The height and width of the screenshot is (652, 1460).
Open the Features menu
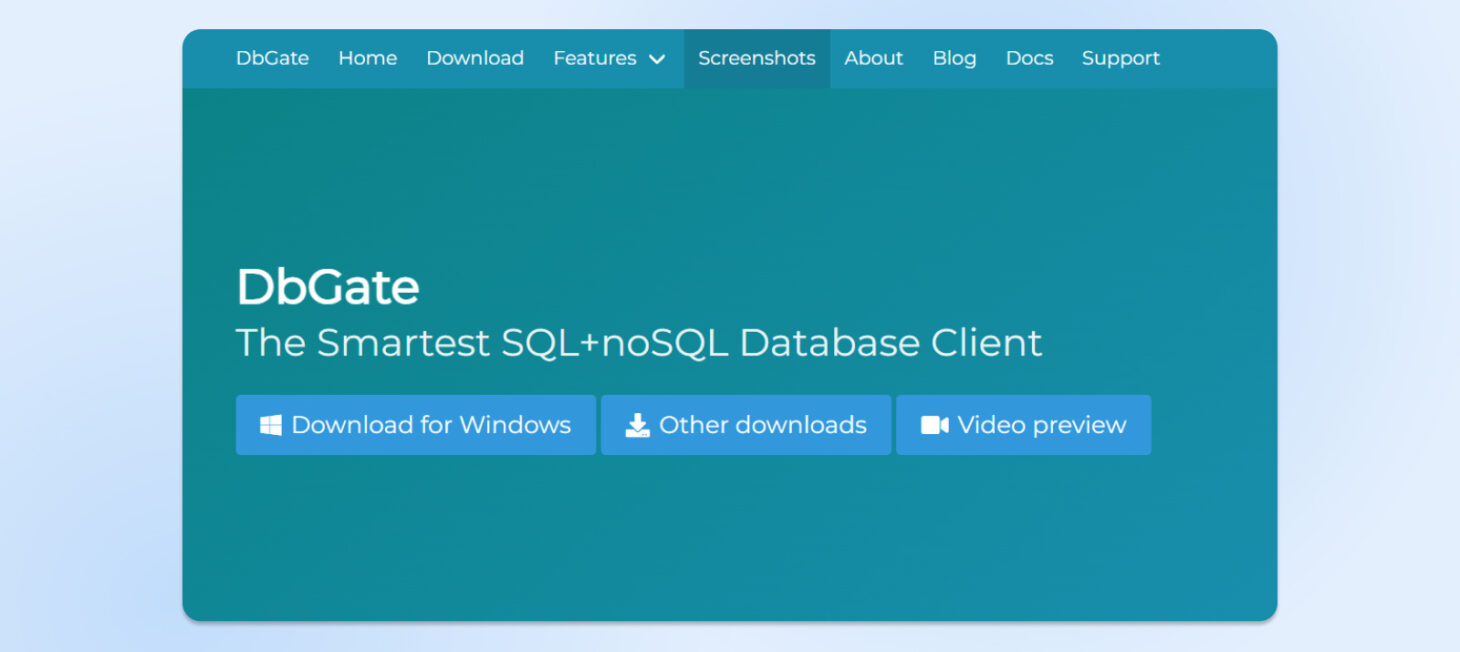(x=595, y=58)
